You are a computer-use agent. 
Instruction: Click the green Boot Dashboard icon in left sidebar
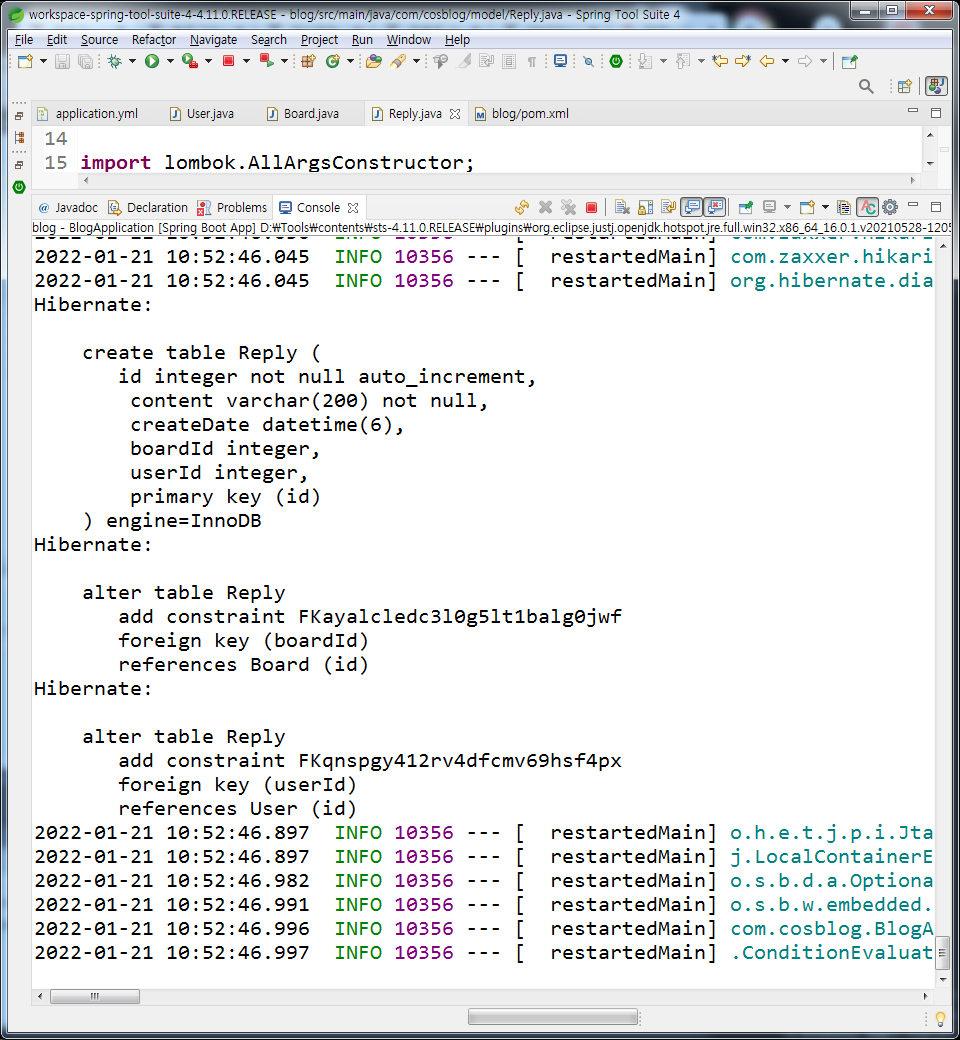19,188
